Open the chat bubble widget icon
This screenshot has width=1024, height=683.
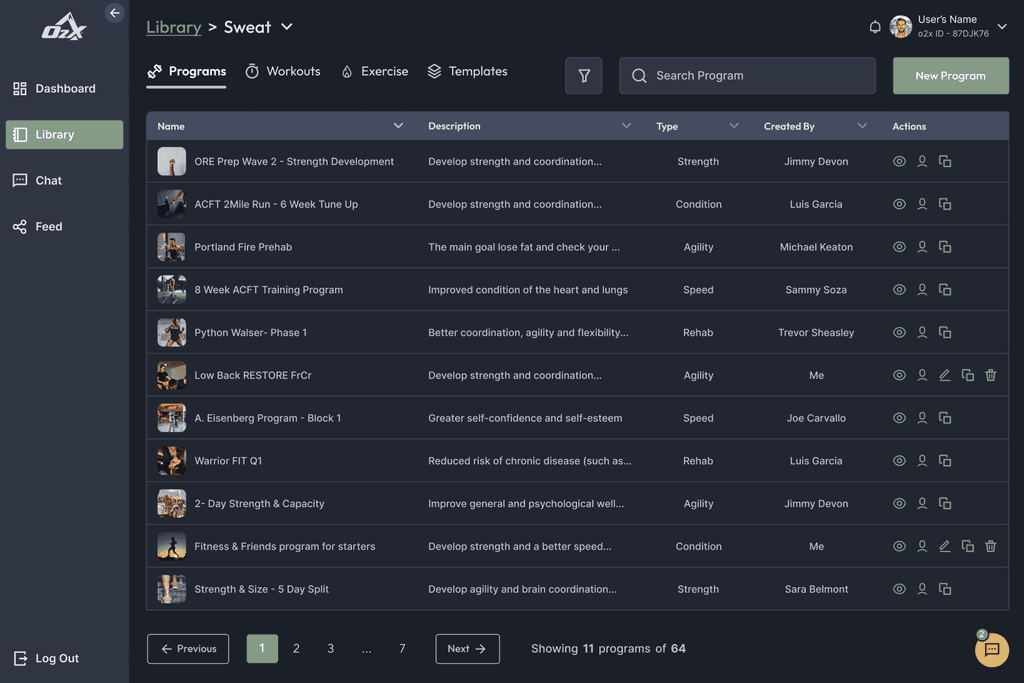(991, 650)
